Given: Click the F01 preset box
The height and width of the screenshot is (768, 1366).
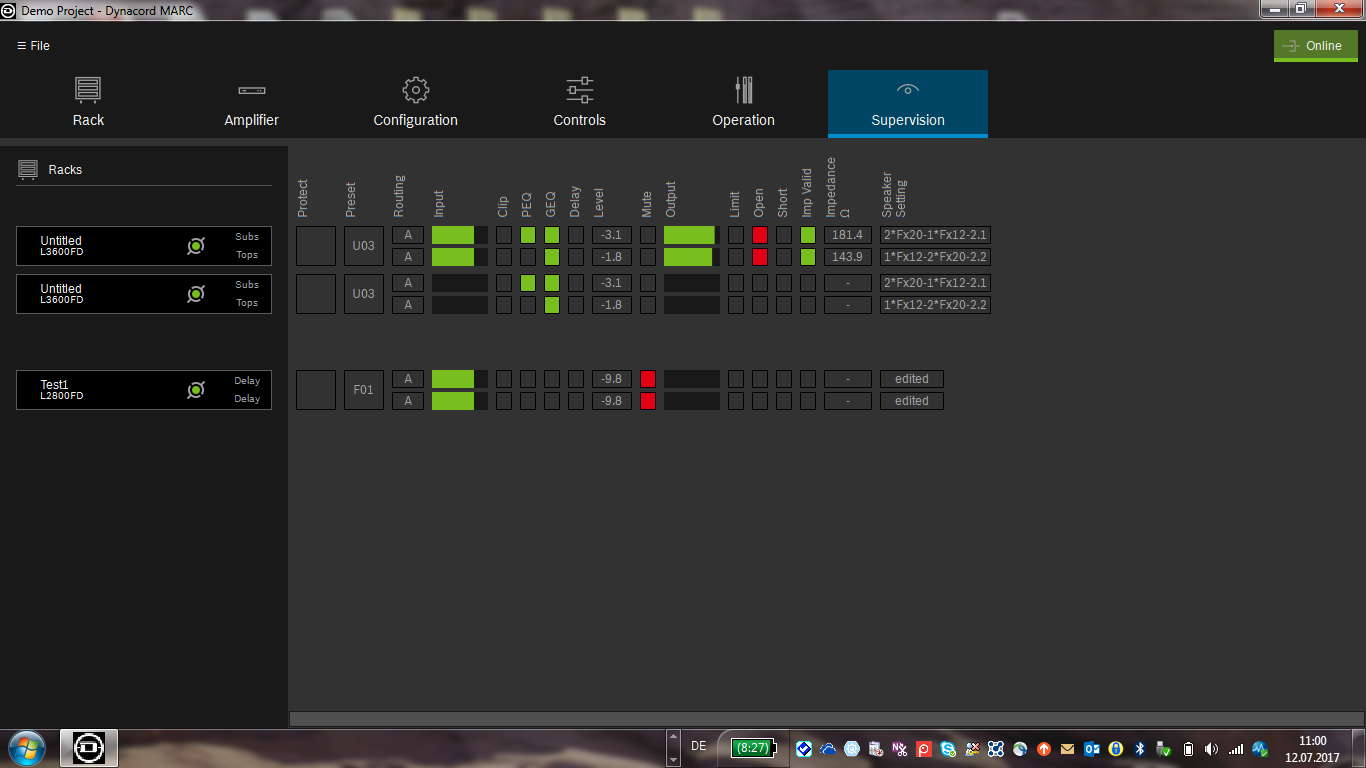Looking at the screenshot, I should pyautogui.click(x=364, y=390).
